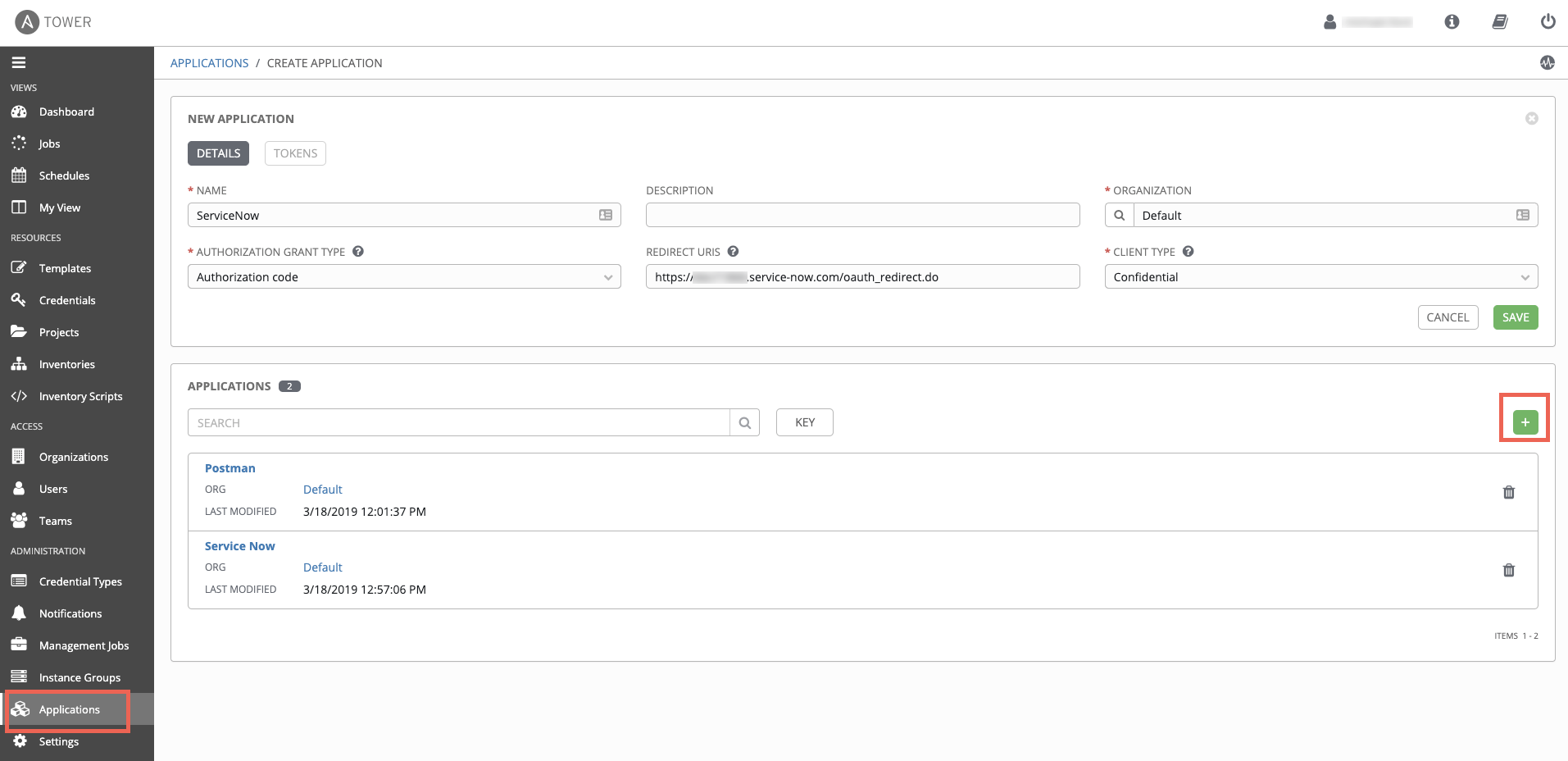Viewport: 1568px width, 761px height.
Task: Click the green add application plus button
Action: pos(1525,422)
